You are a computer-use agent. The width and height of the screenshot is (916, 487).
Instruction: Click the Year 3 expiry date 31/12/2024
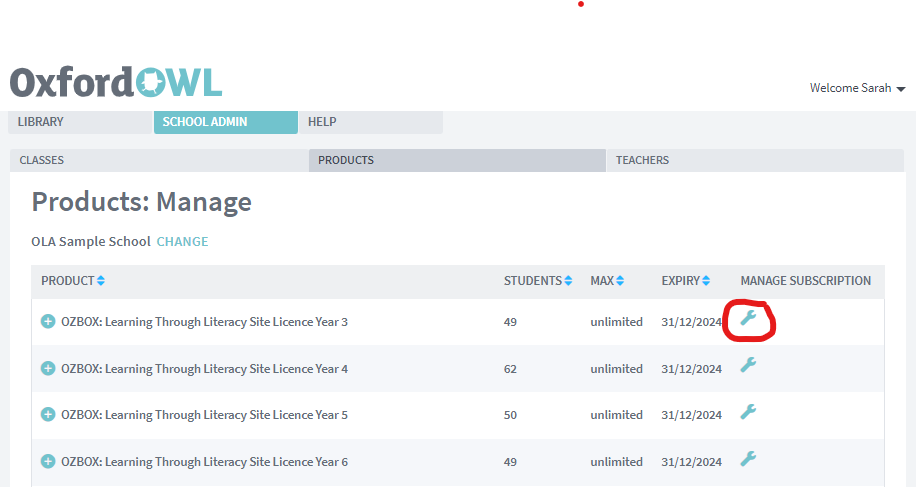[x=692, y=322]
